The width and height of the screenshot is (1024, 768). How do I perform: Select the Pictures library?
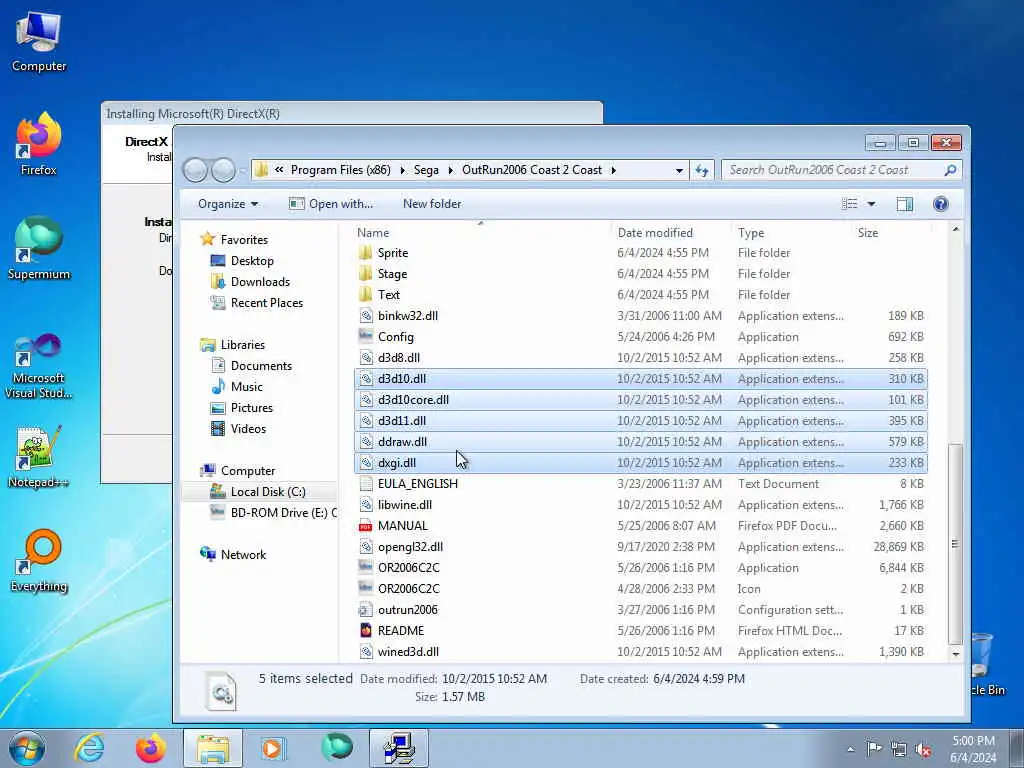click(x=251, y=408)
